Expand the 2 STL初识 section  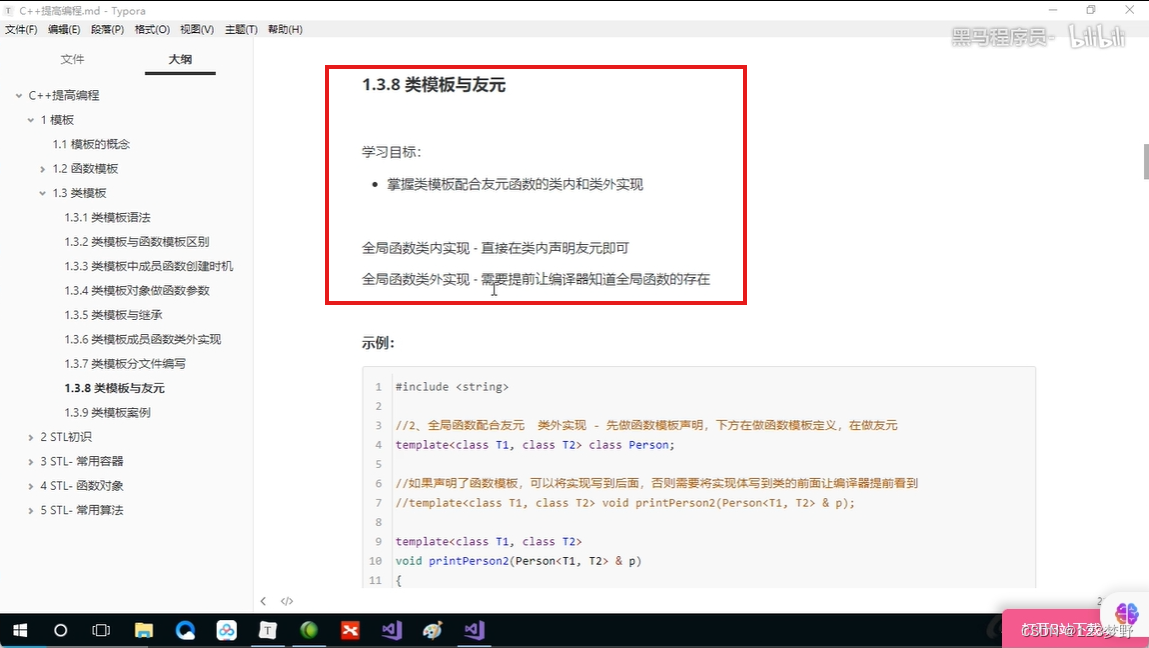click(30, 437)
